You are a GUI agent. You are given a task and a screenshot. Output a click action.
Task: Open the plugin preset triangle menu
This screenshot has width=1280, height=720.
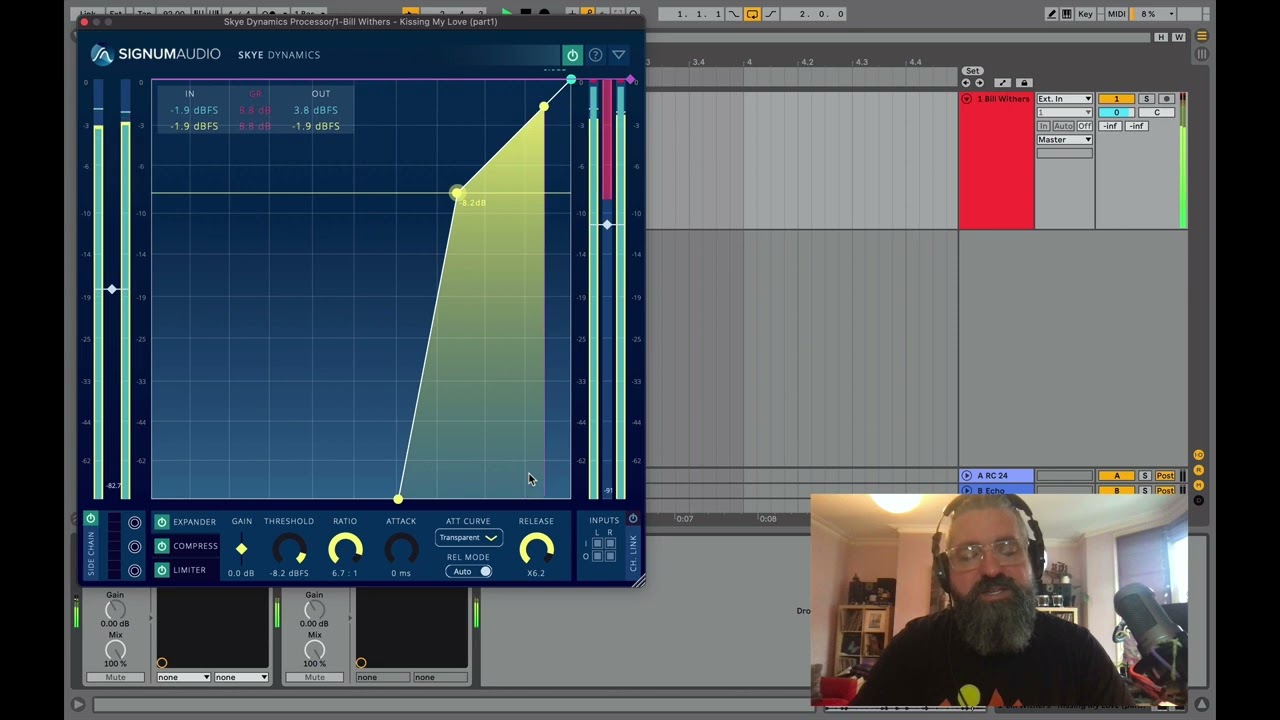618,55
